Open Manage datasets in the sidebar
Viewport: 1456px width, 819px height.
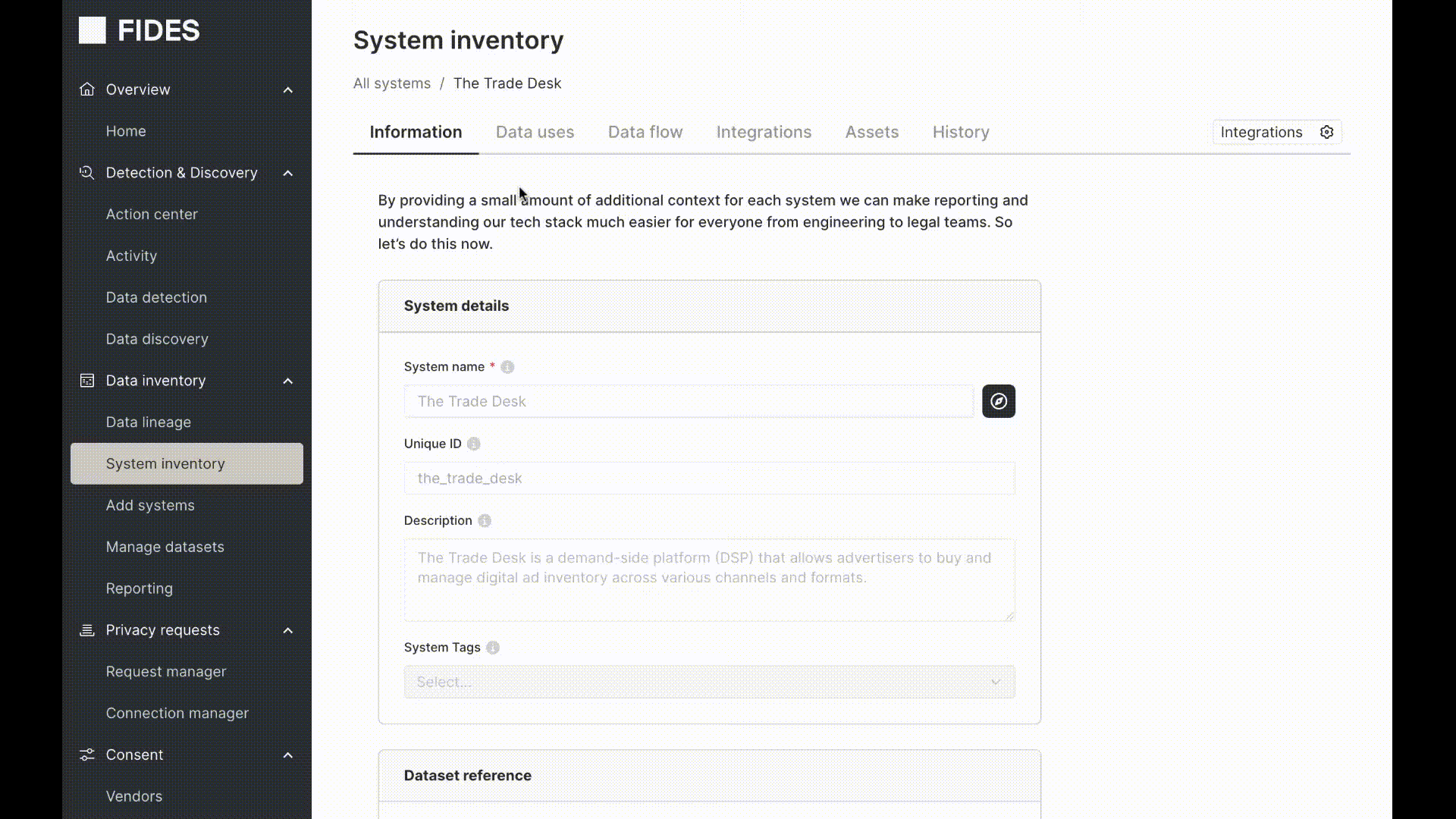coord(165,547)
